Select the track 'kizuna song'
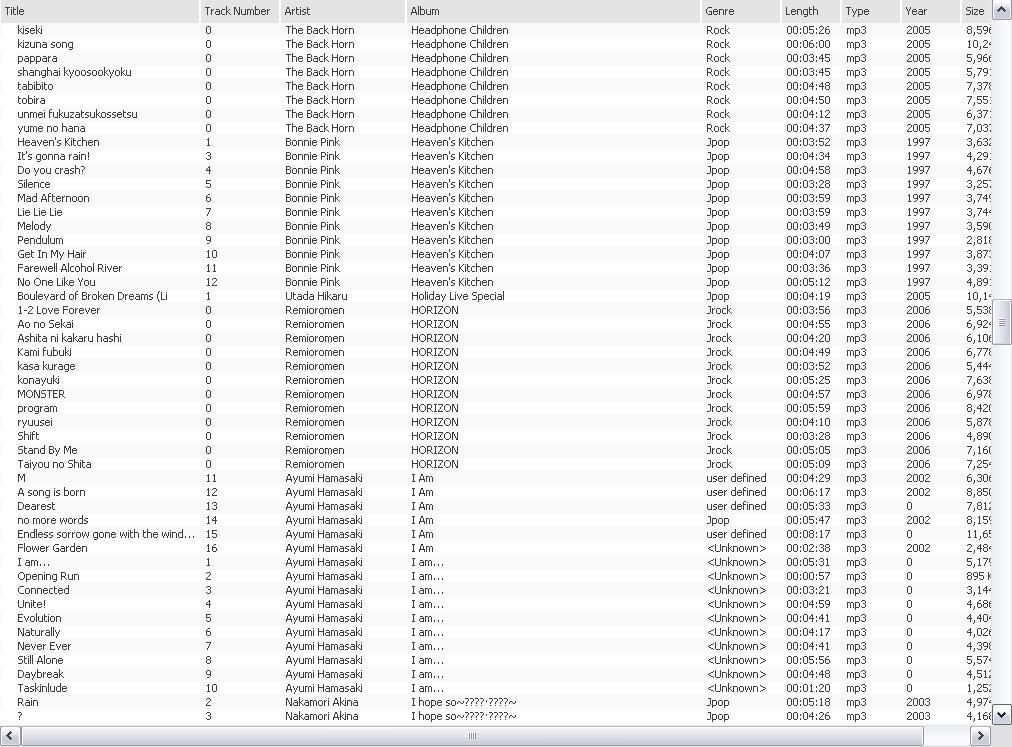Viewport: 1012px width, 747px height. [x=45, y=44]
